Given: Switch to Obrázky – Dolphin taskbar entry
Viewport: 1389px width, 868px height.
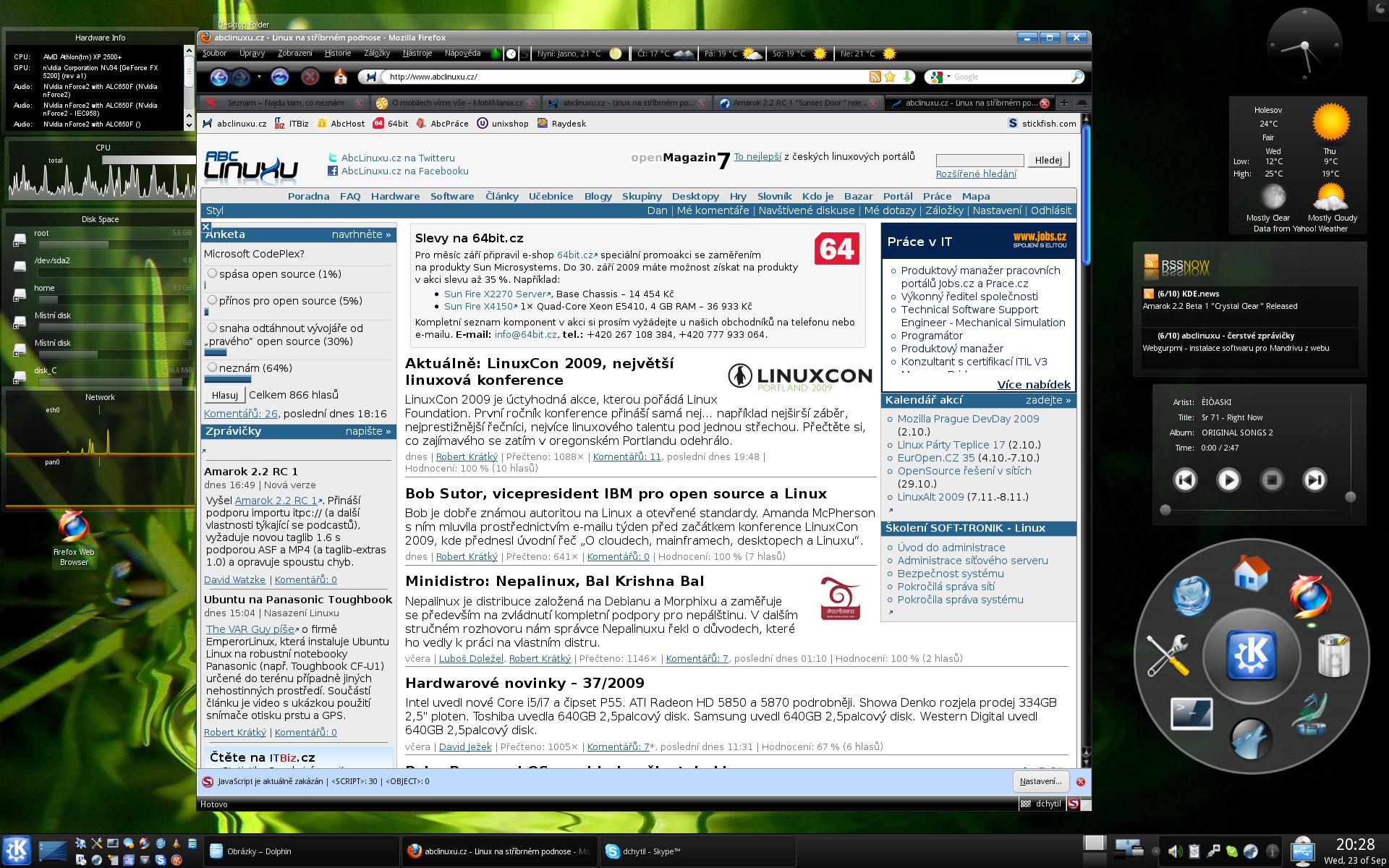Looking at the screenshot, I should [x=302, y=851].
